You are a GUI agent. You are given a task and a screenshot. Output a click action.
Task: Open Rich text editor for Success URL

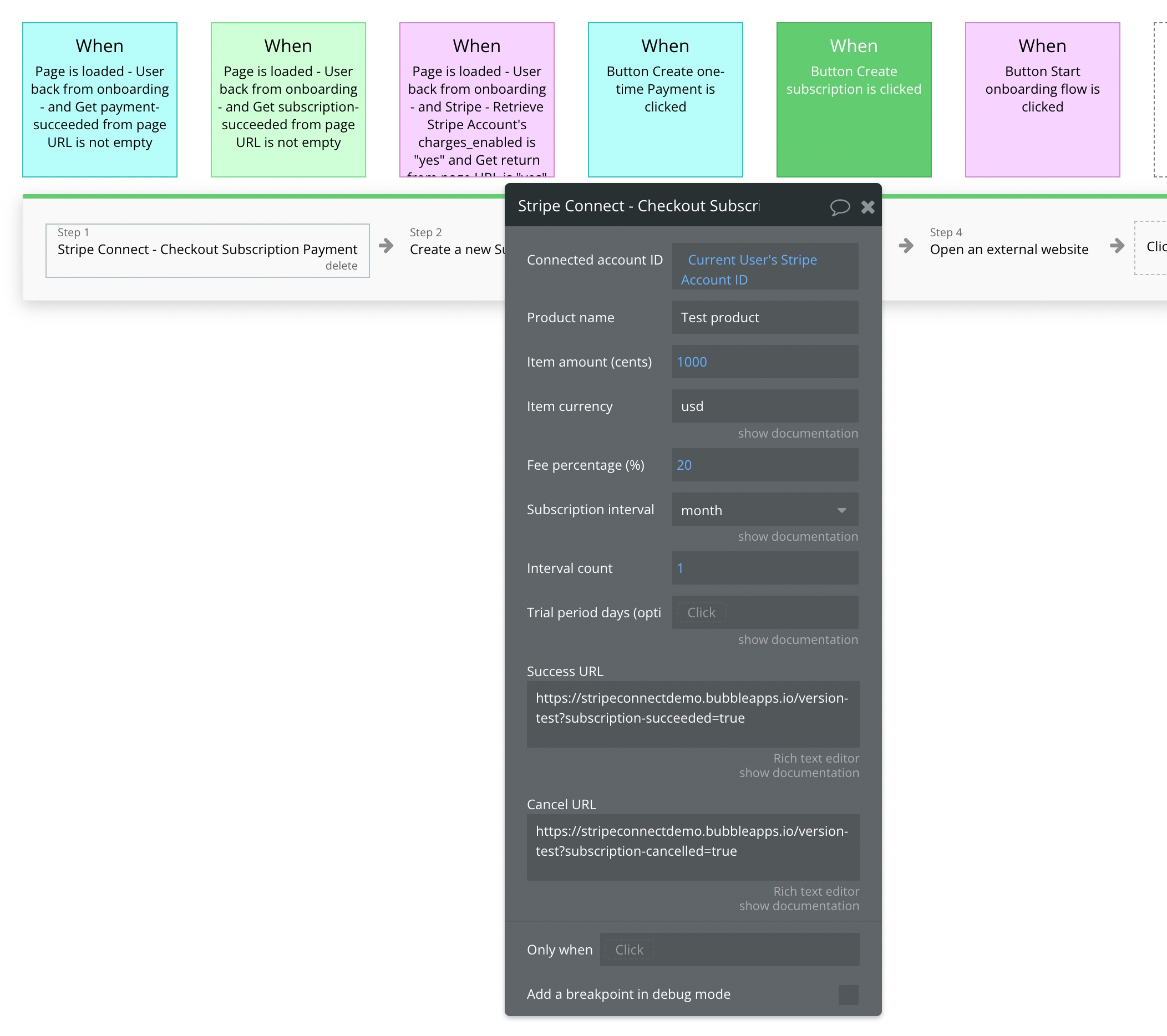pos(815,758)
